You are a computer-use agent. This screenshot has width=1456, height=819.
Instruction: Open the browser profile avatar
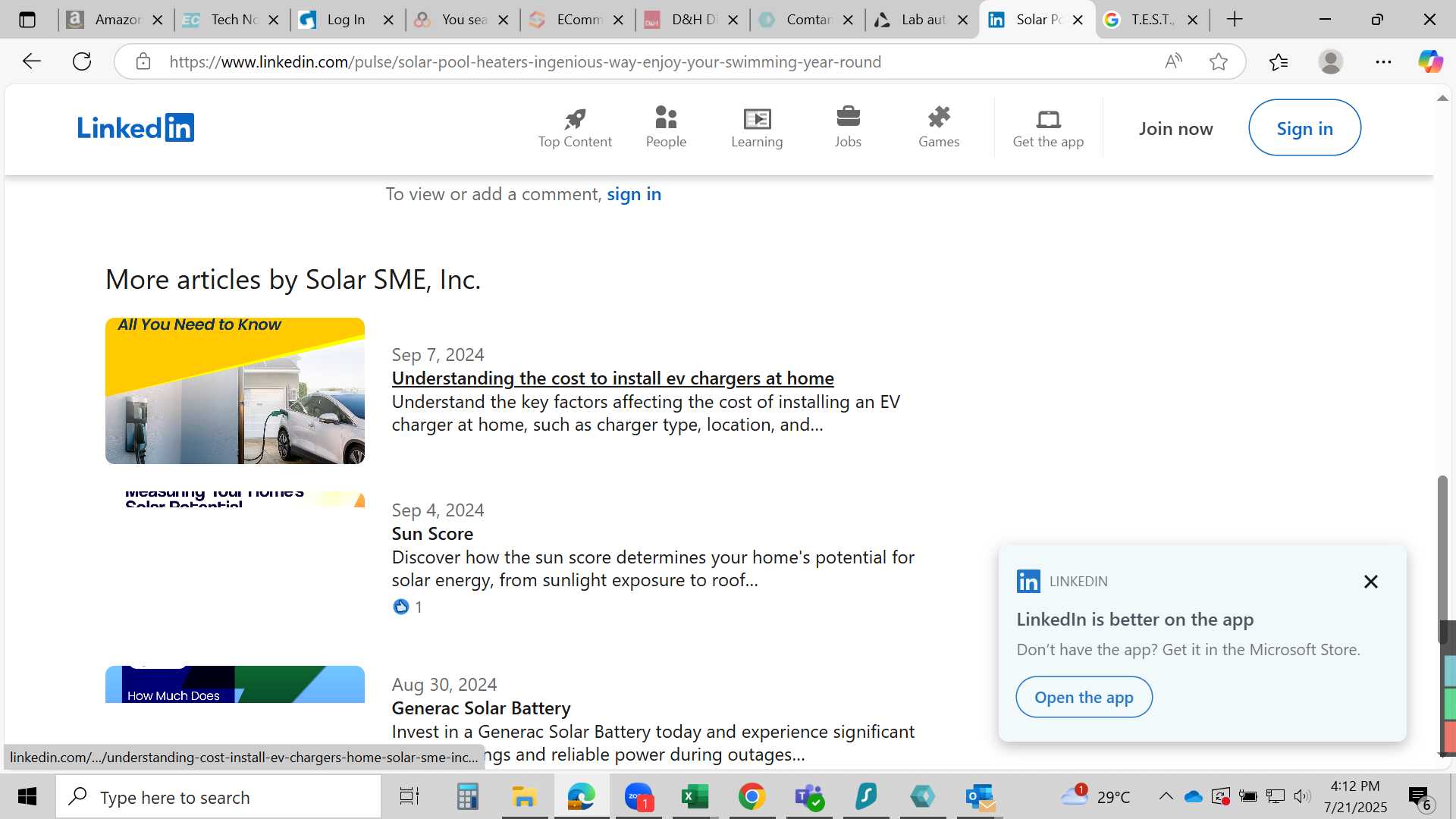pyautogui.click(x=1331, y=61)
